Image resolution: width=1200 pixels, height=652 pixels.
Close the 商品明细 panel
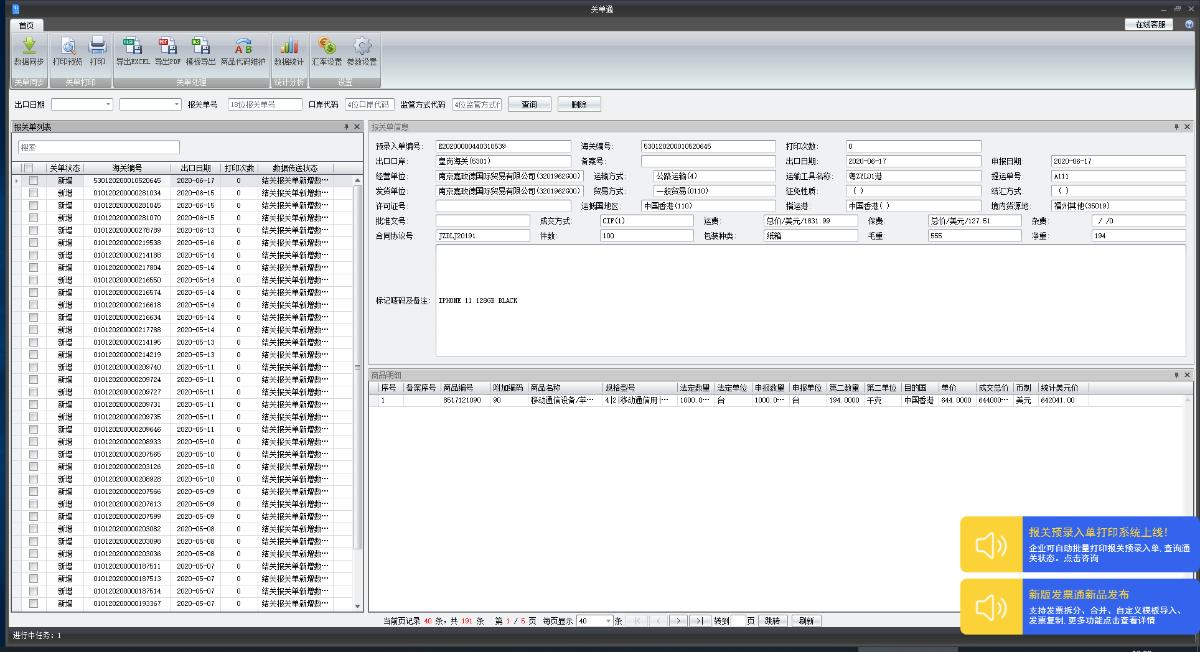point(1187,374)
